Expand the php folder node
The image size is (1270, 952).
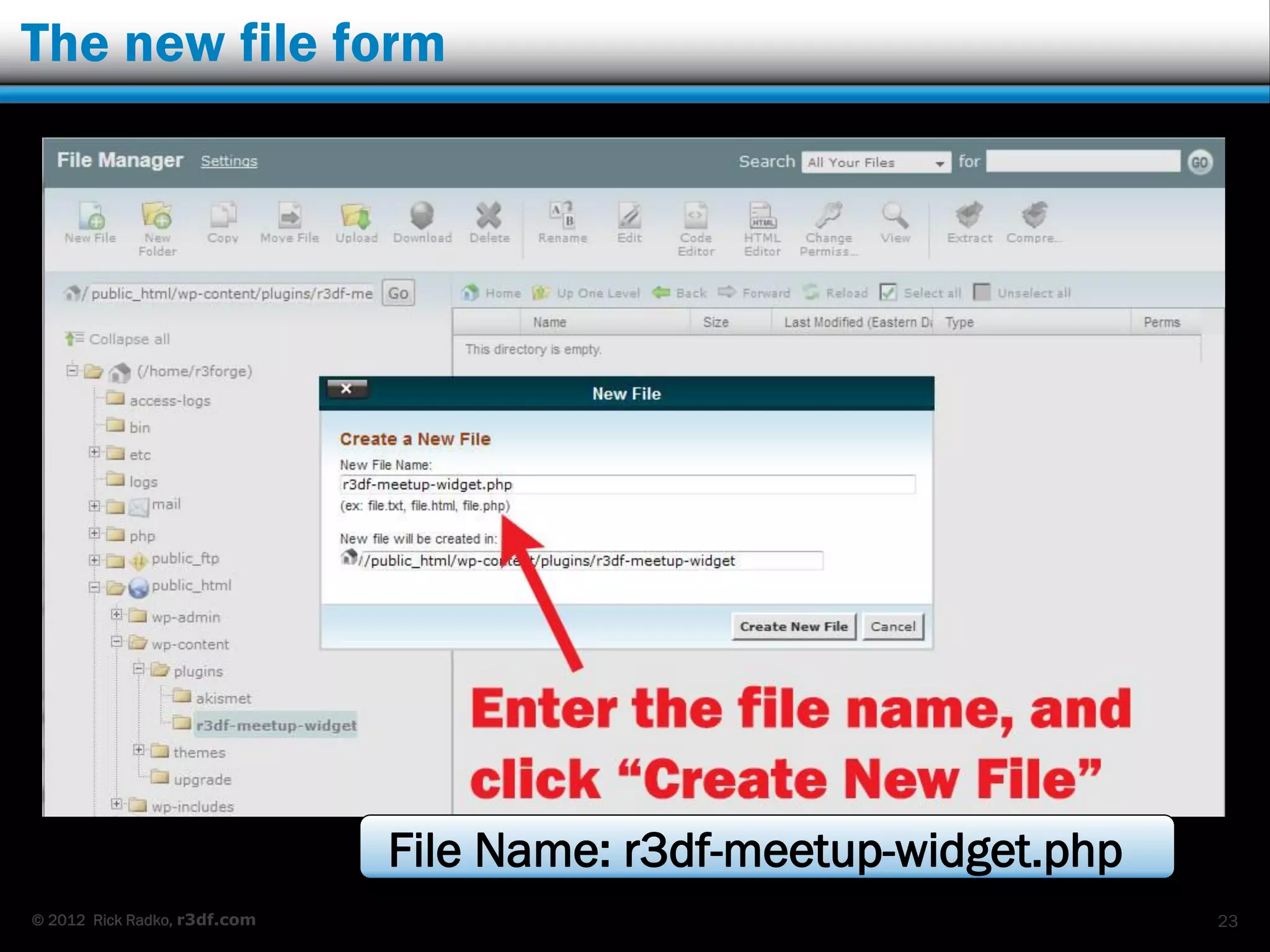click(x=94, y=533)
